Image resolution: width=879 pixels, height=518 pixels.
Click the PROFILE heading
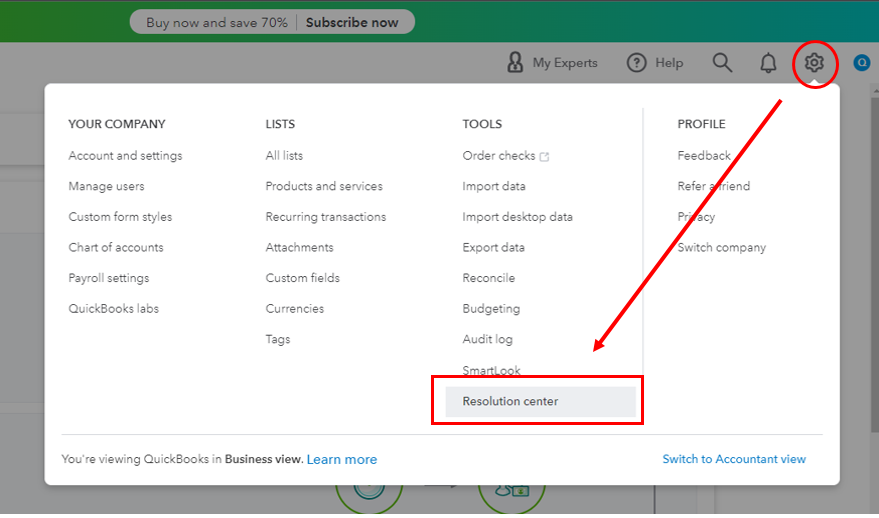tap(701, 124)
